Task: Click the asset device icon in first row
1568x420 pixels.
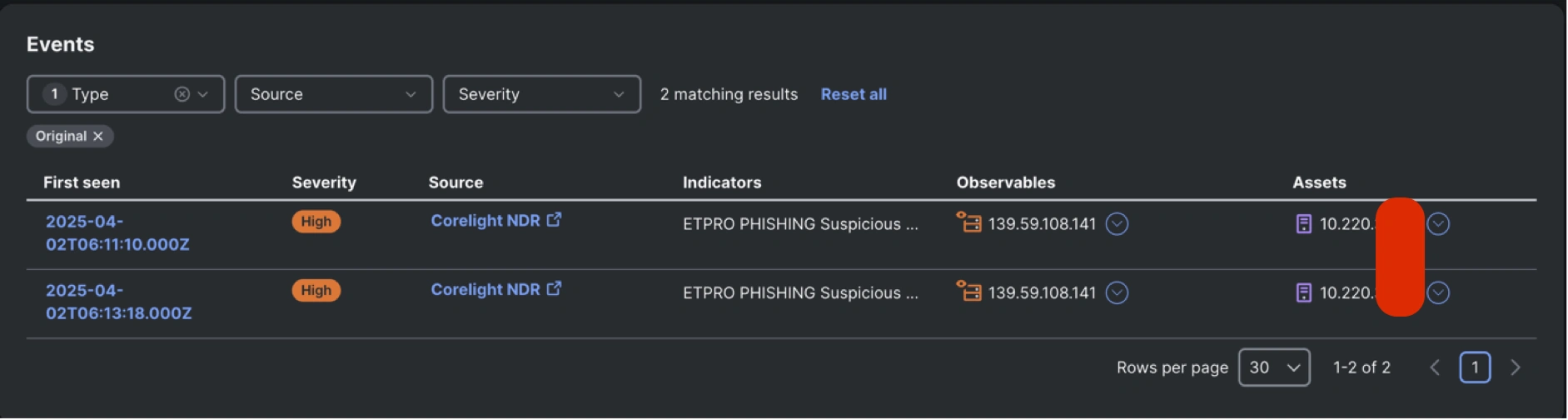Action: (x=1304, y=223)
